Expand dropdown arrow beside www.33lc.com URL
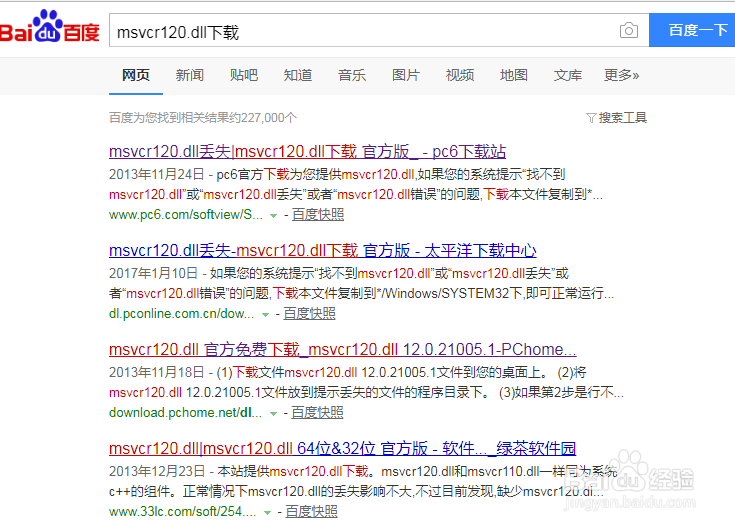 coord(267,513)
